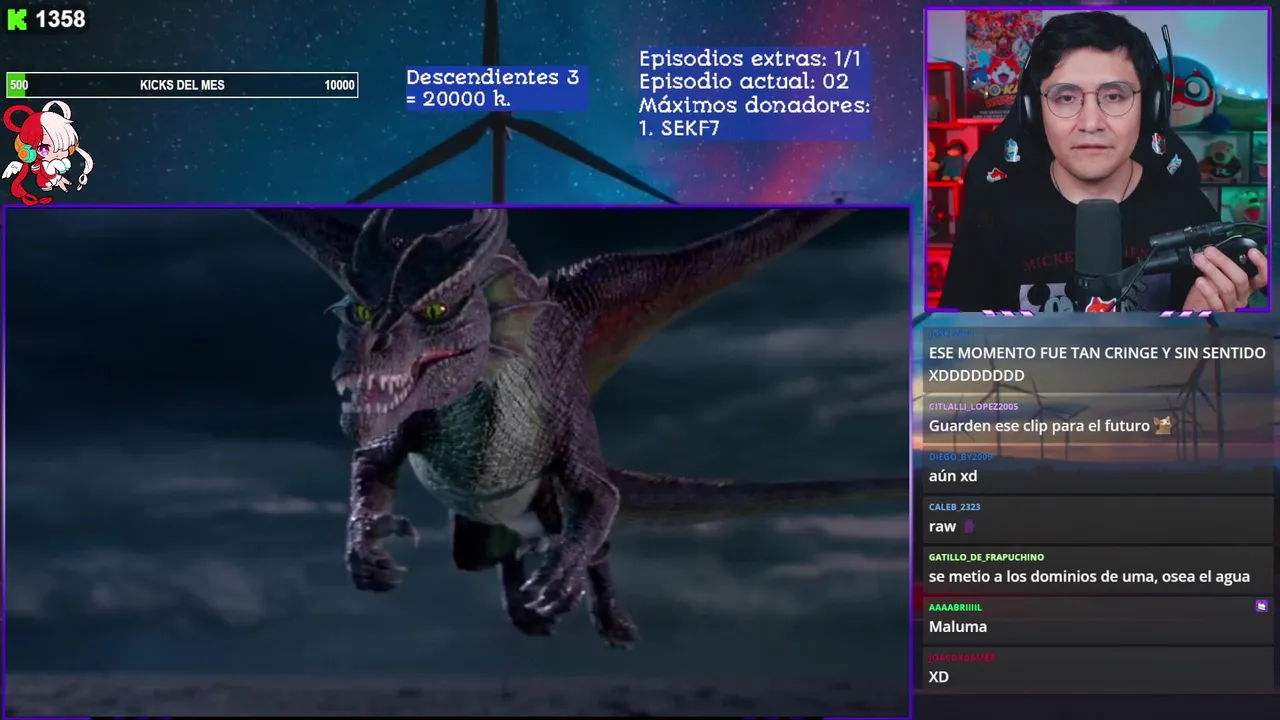Click the 10000 goal target number

point(339,85)
